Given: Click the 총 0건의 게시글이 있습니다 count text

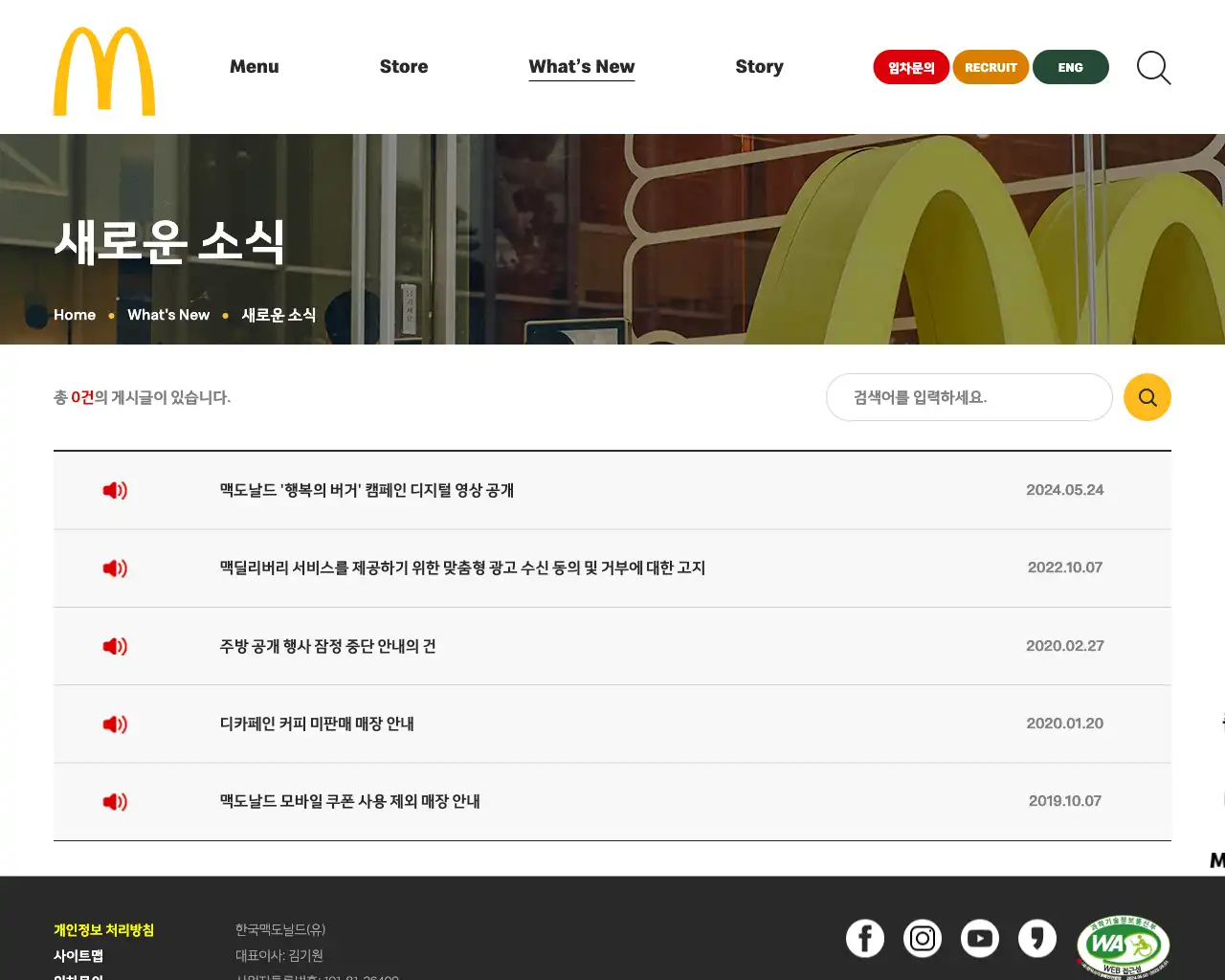Looking at the screenshot, I should tap(142, 397).
